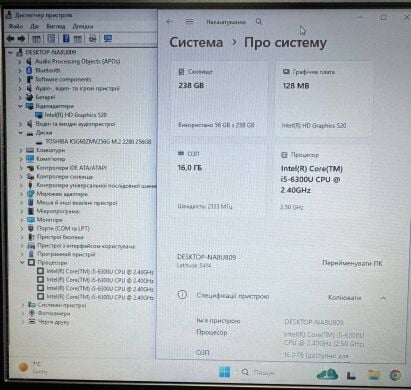Collapse the Процесори node
The image size is (411, 390).
click(x=22, y=262)
